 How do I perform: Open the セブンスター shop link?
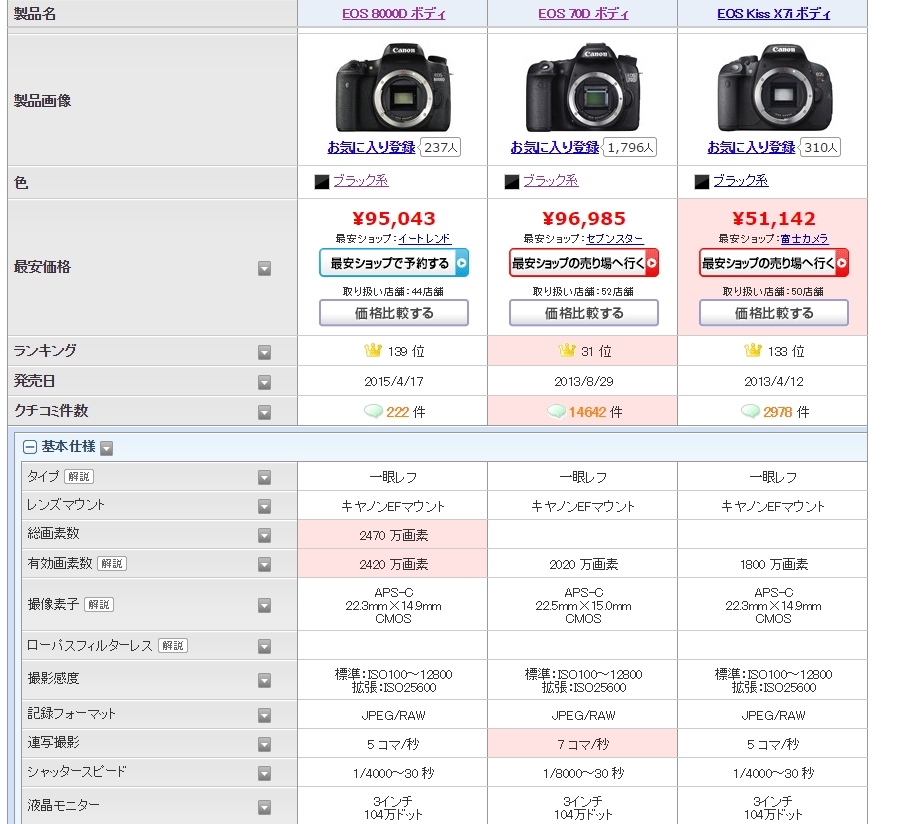coord(614,239)
